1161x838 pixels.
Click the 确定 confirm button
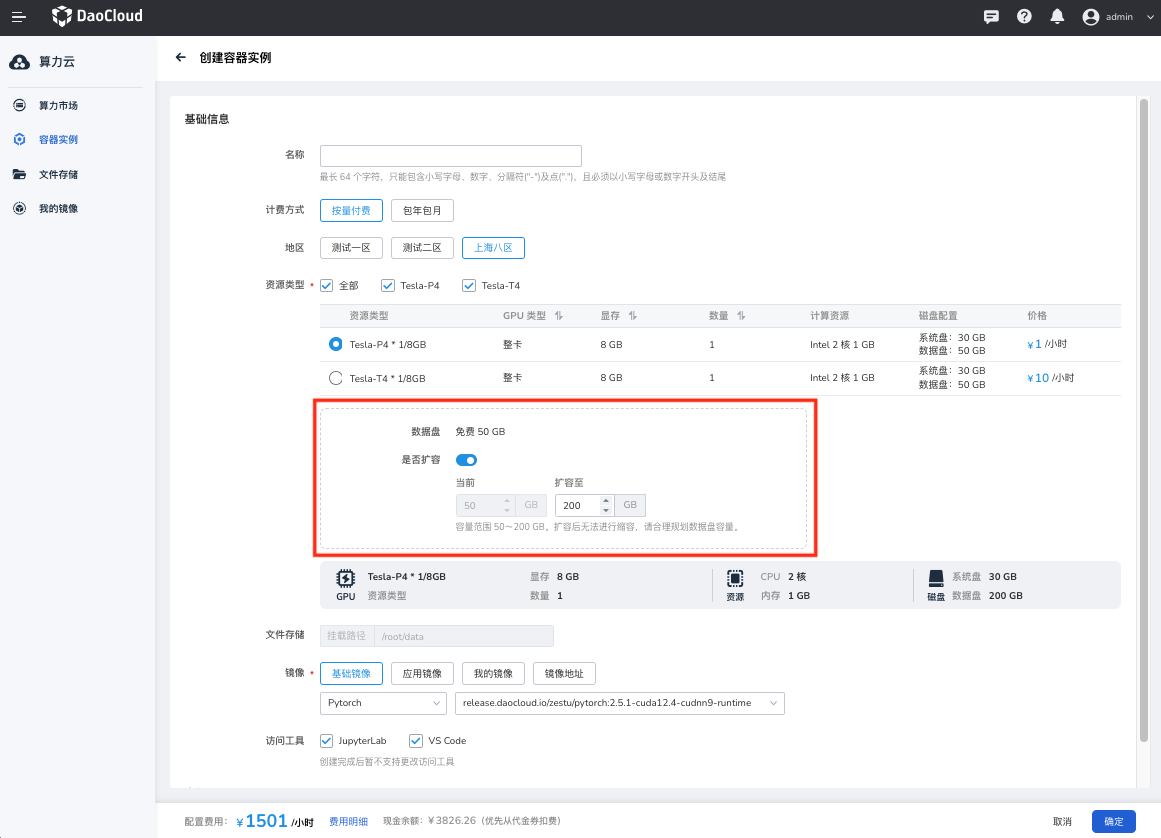(1113, 821)
